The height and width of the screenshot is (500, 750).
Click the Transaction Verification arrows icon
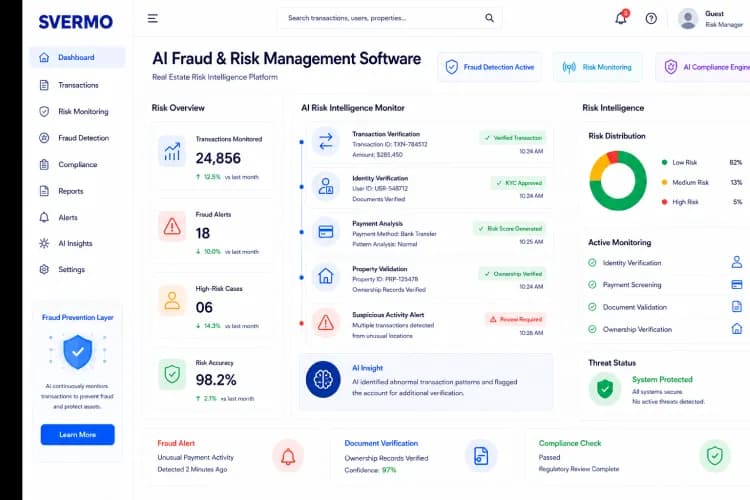click(326, 142)
